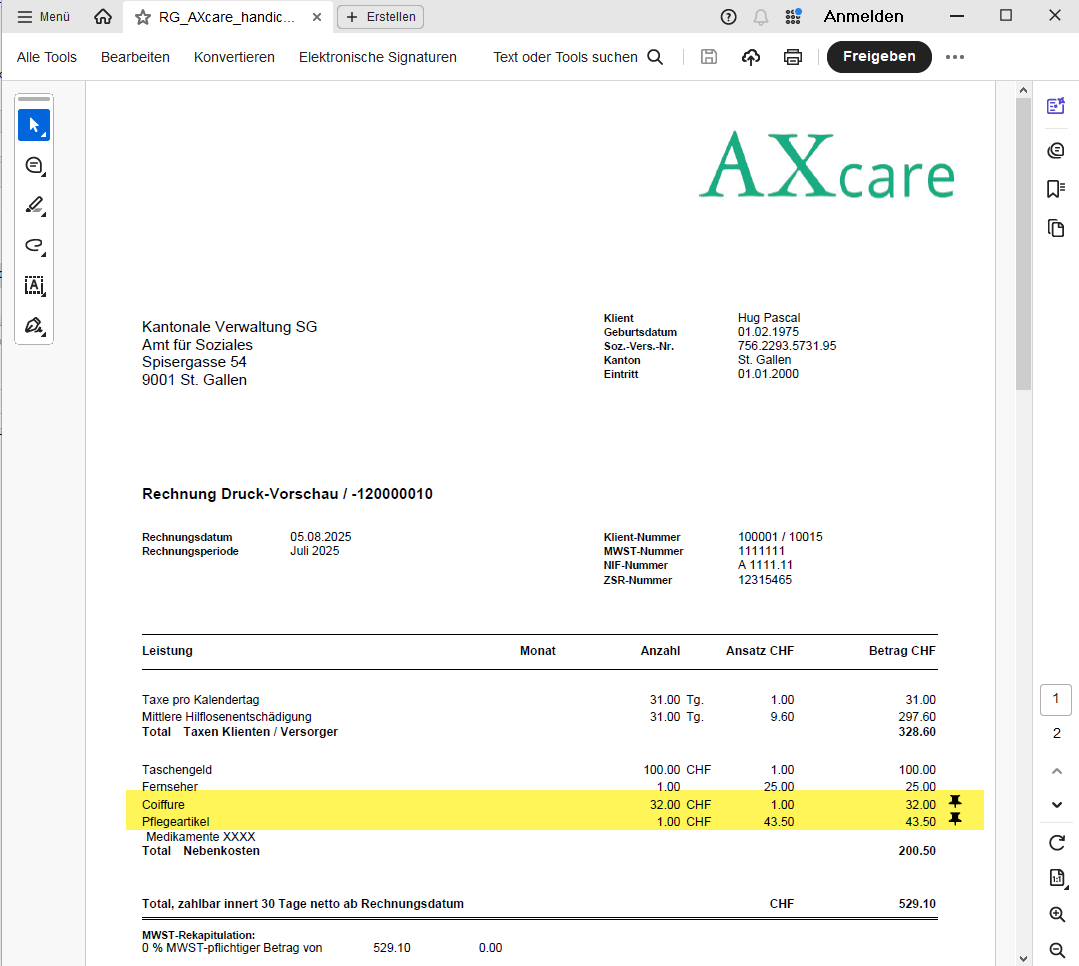Open the comment tool in left toolbar
1079x966 pixels.
click(34, 166)
